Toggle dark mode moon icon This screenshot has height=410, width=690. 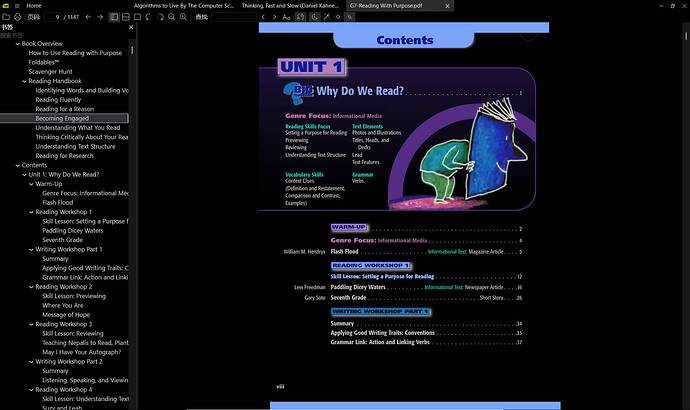click(315, 17)
